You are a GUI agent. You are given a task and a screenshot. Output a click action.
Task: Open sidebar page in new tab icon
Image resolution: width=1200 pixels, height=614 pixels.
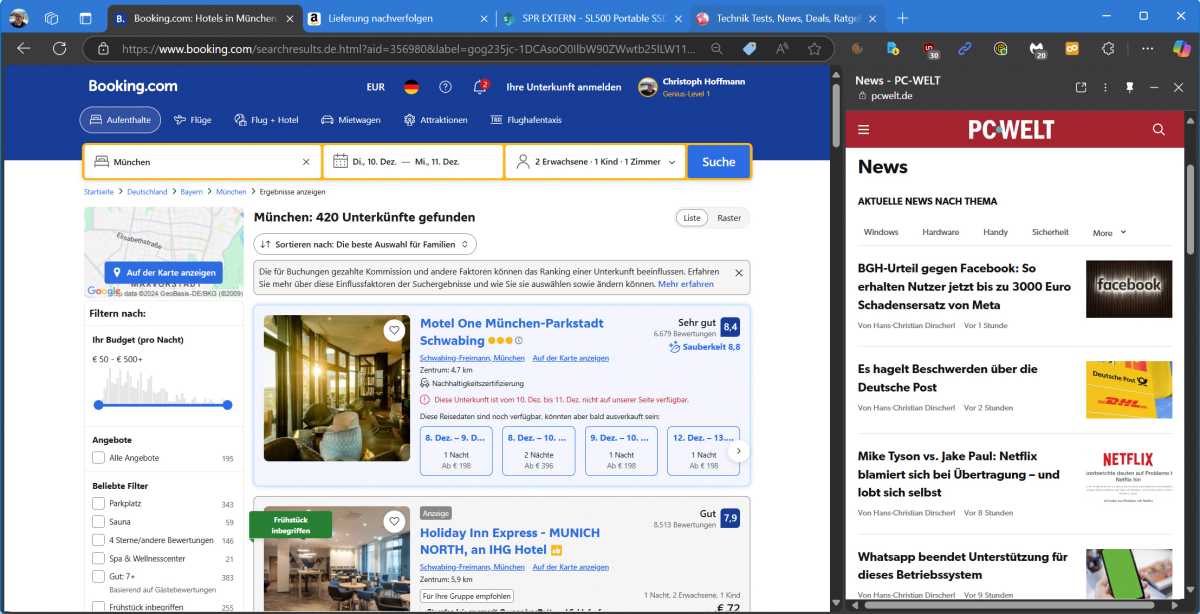pos(1081,88)
